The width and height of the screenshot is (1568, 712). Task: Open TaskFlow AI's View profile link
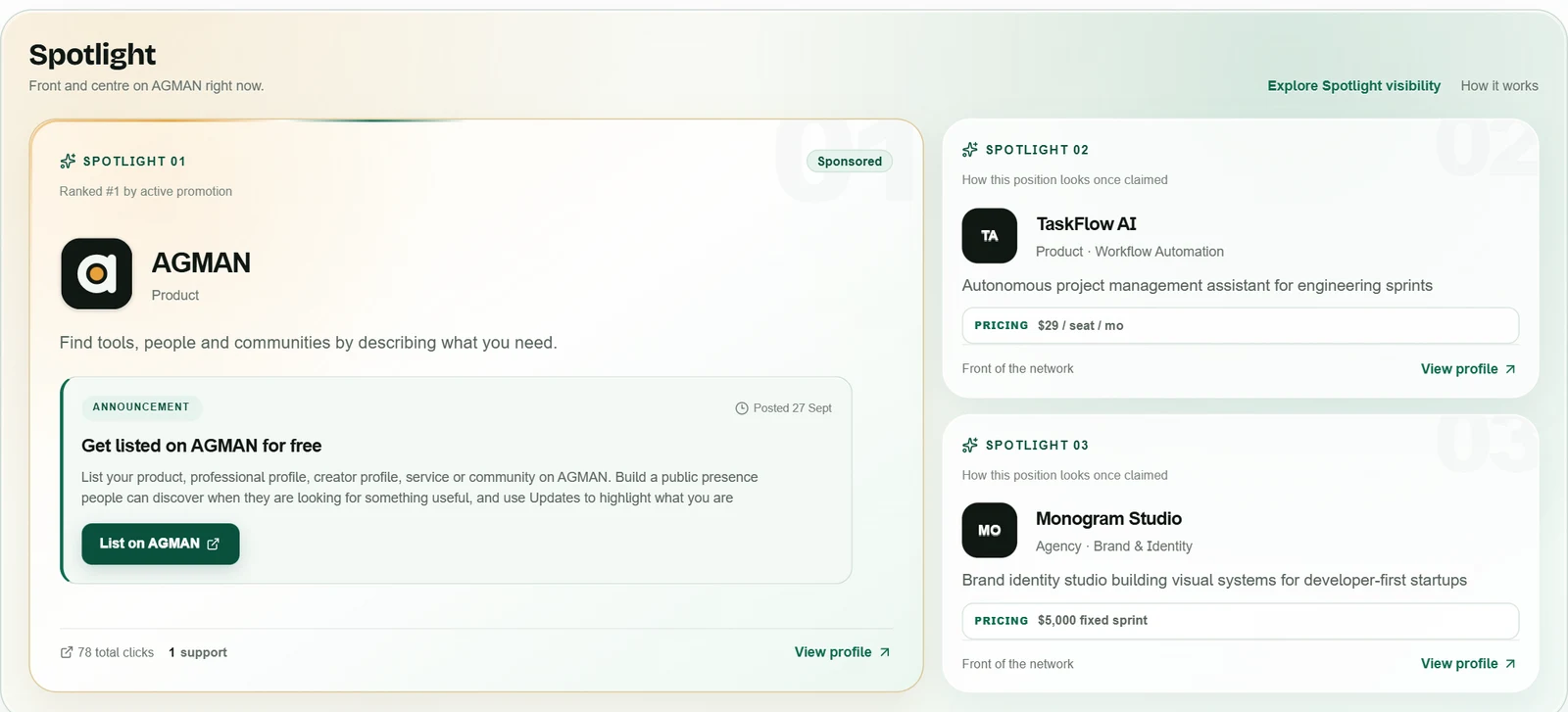point(1469,369)
